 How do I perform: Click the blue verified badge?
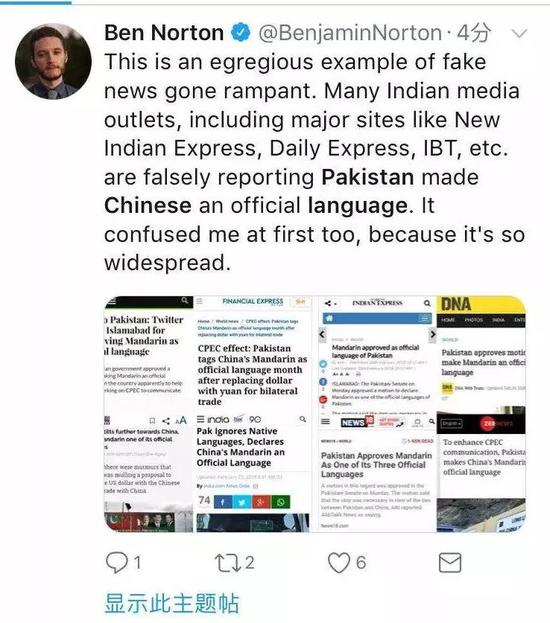tap(241, 33)
